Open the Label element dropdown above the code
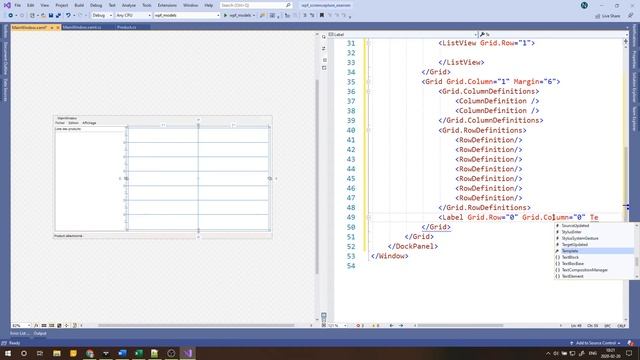640x360 pixels. click(x=402, y=35)
